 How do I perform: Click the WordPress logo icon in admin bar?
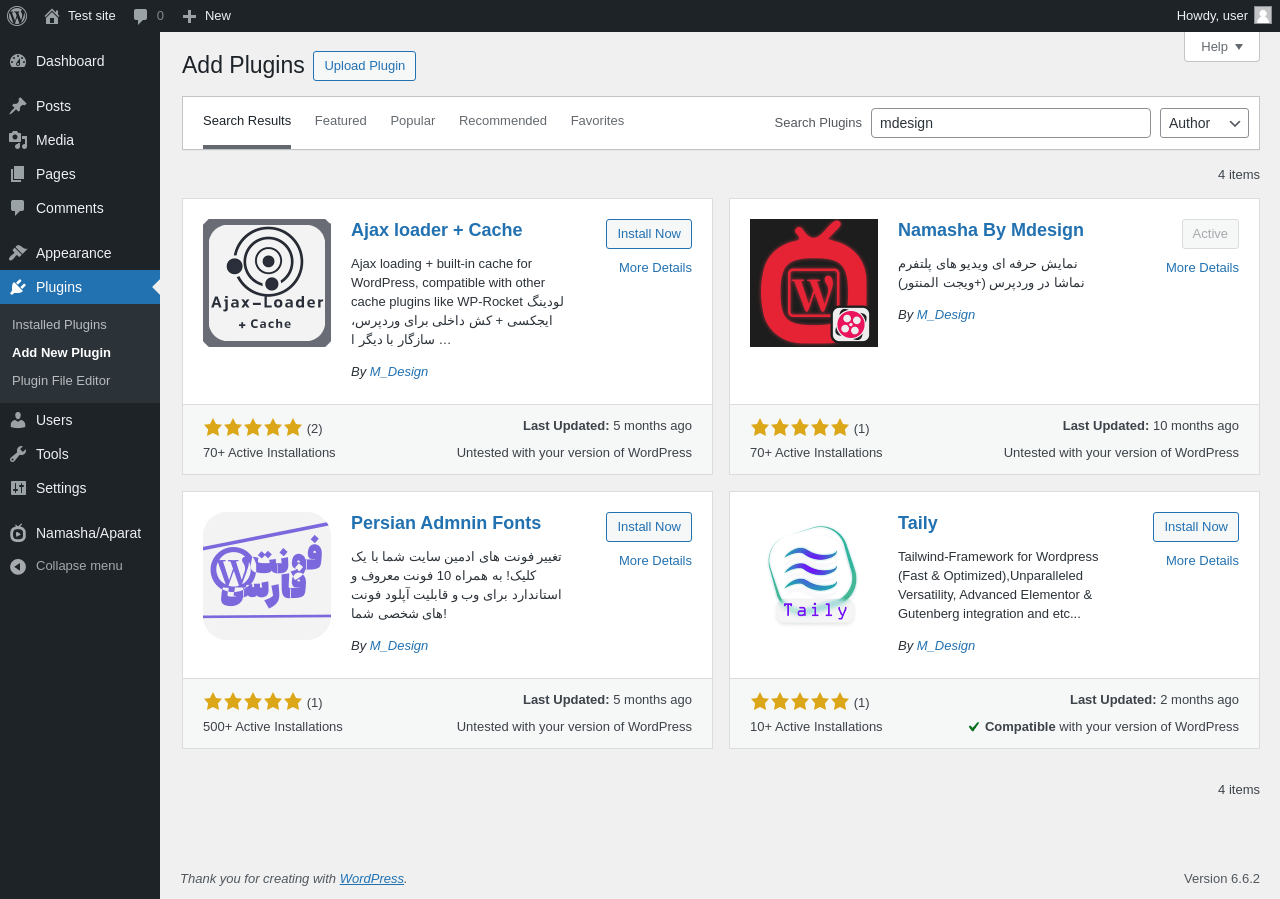(x=17, y=16)
